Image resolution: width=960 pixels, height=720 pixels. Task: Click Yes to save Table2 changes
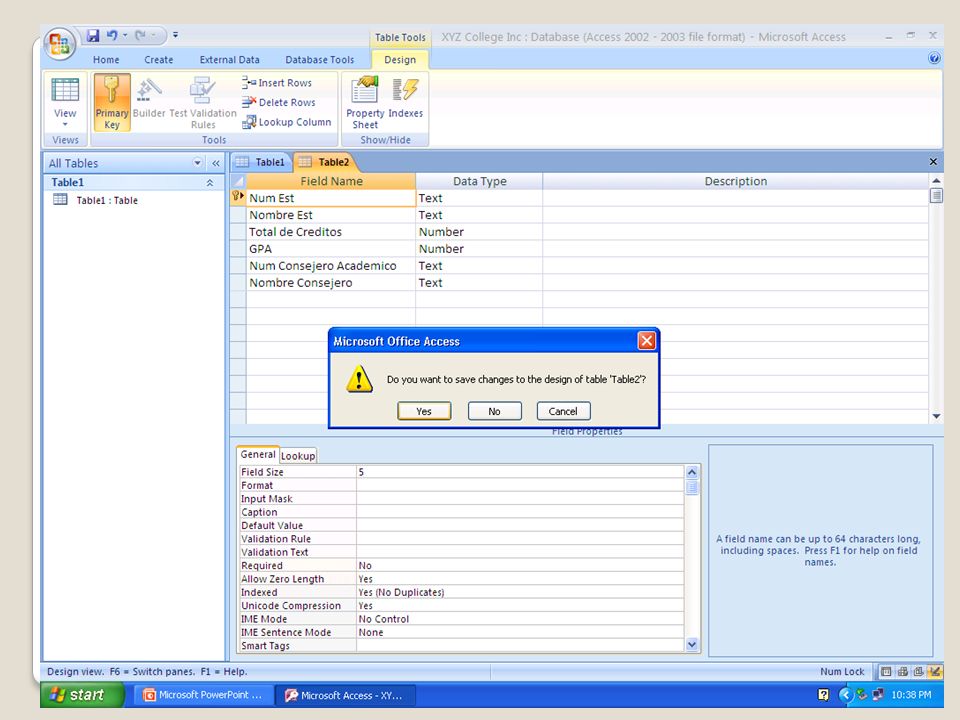click(424, 411)
